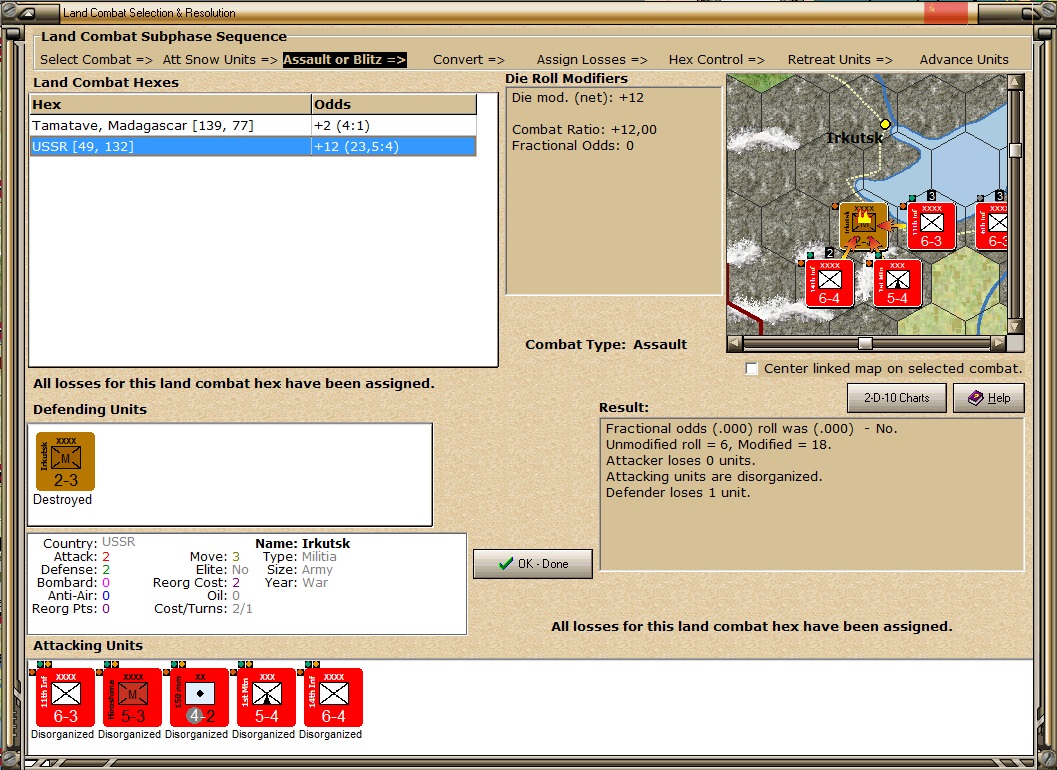The image size is (1057, 770).
Task: Open the Help button
Action: point(989,398)
